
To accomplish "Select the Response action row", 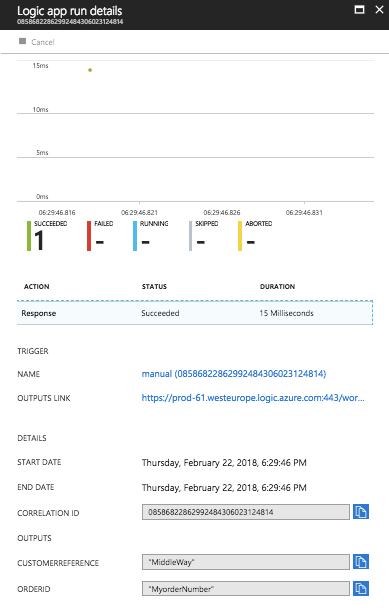I will coord(195,313).
